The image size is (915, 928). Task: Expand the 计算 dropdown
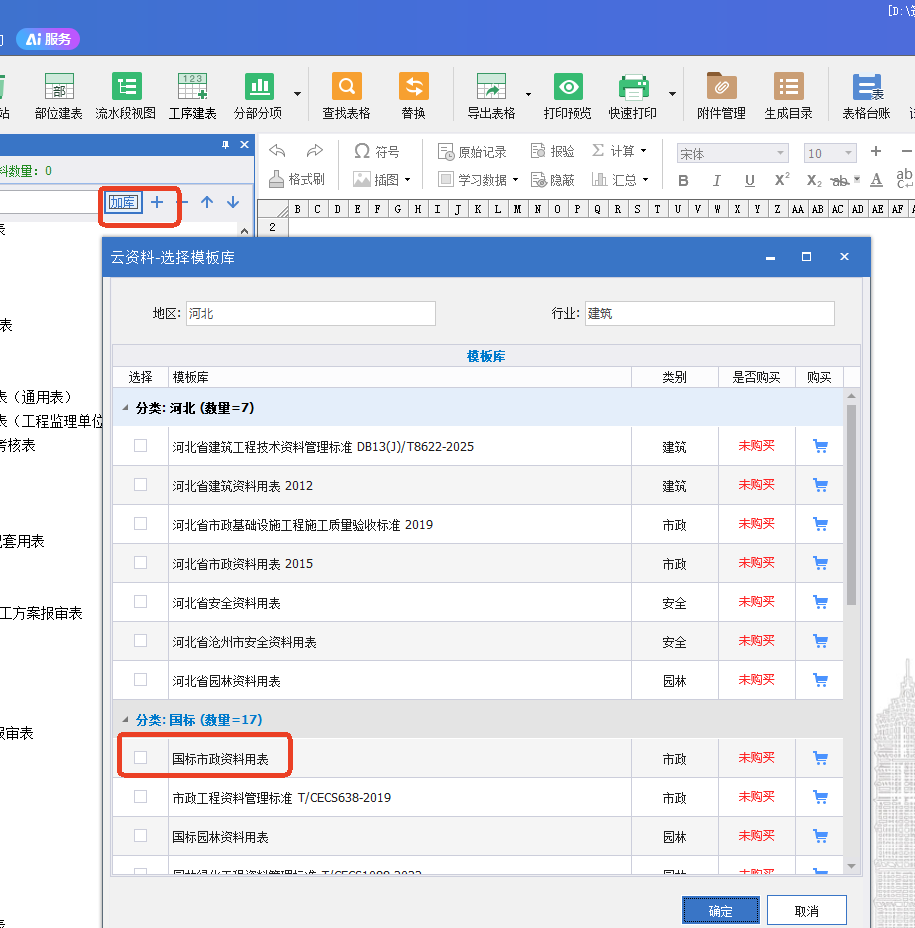(643, 151)
